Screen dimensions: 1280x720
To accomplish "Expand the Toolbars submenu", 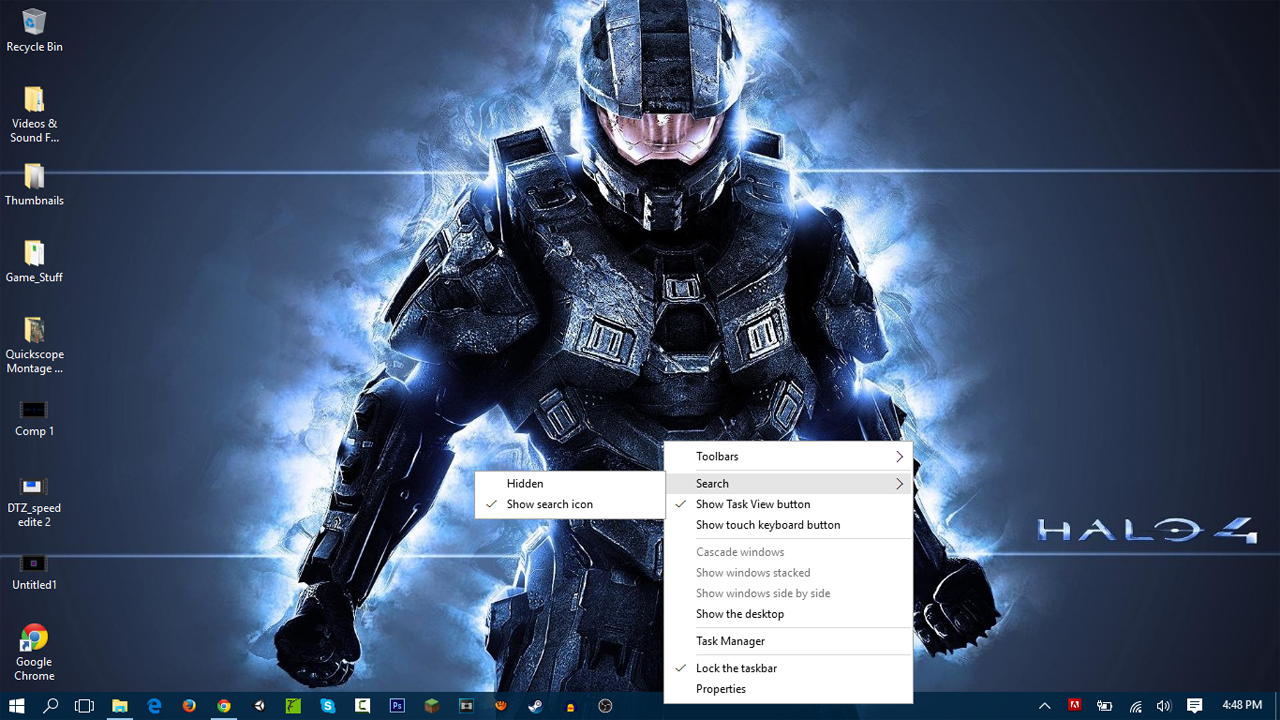I will (x=788, y=456).
